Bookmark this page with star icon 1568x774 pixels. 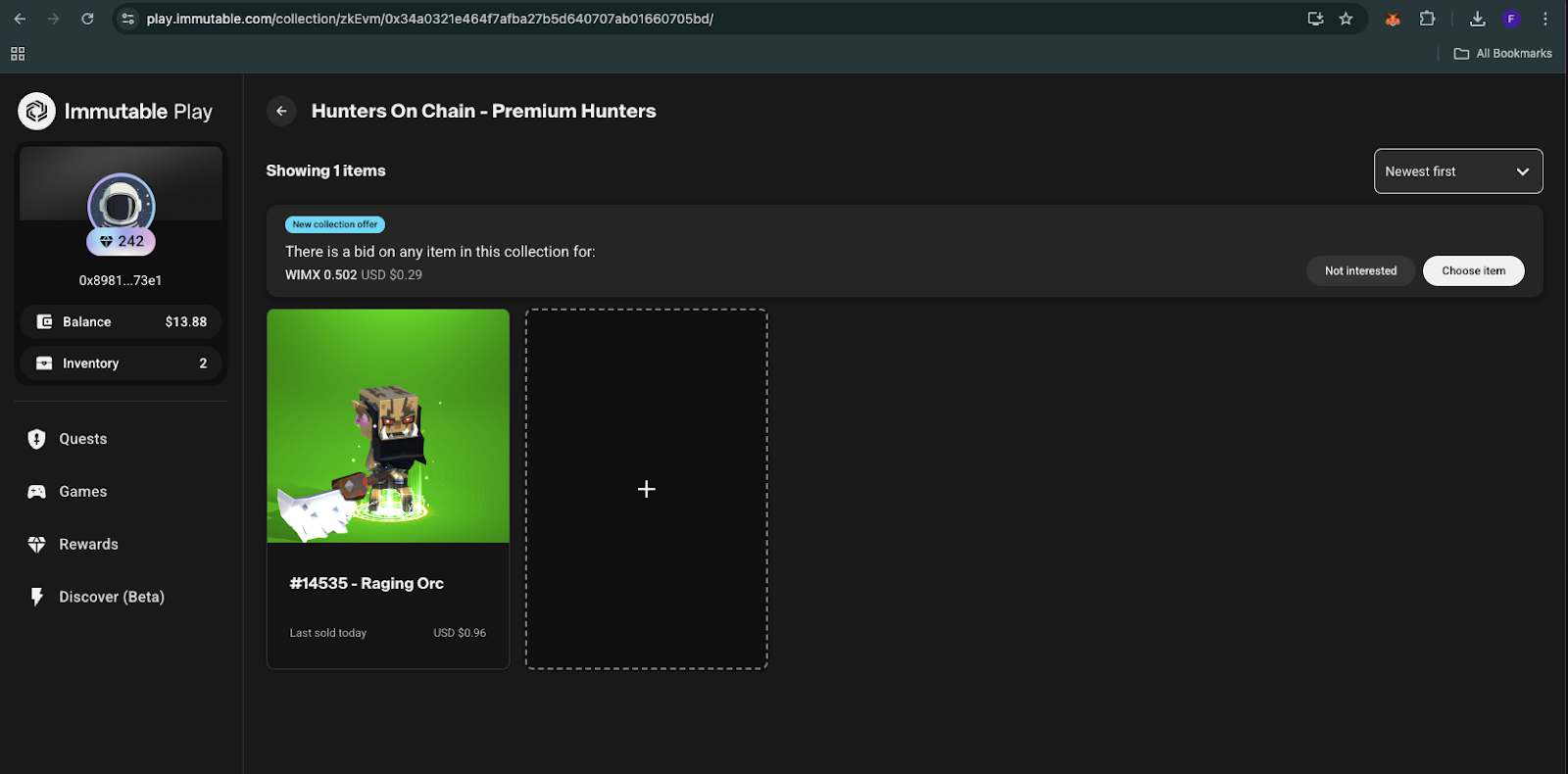click(x=1346, y=19)
